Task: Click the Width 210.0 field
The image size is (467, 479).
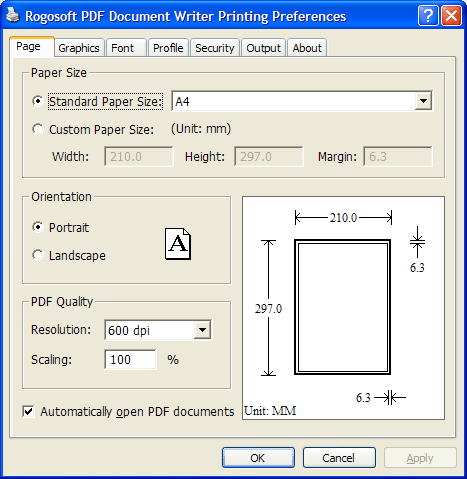Action: 139,156
